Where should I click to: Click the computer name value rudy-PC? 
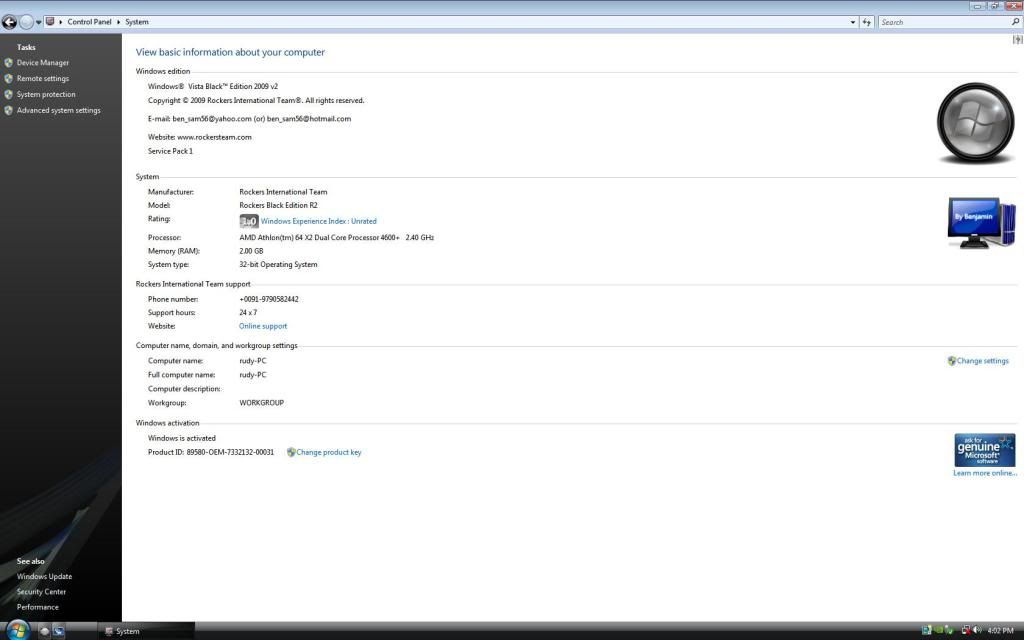[x=253, y=360]
